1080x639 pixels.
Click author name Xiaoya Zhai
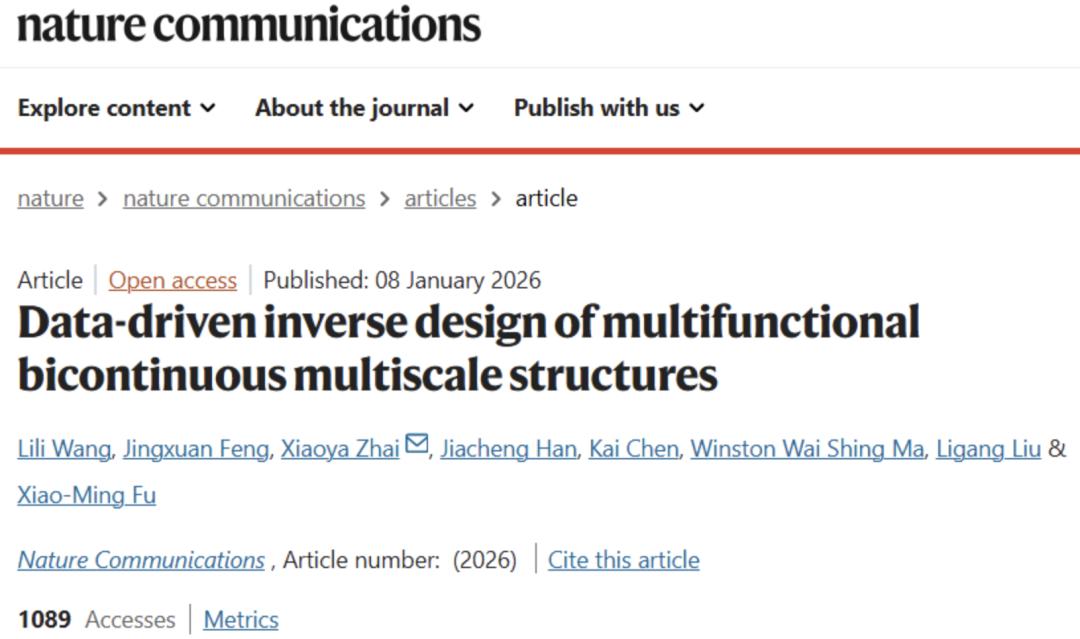click(341, 449)
